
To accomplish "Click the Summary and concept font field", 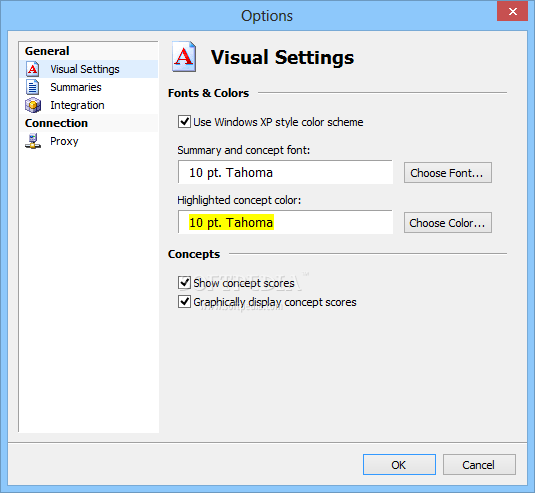I will 285,173.
